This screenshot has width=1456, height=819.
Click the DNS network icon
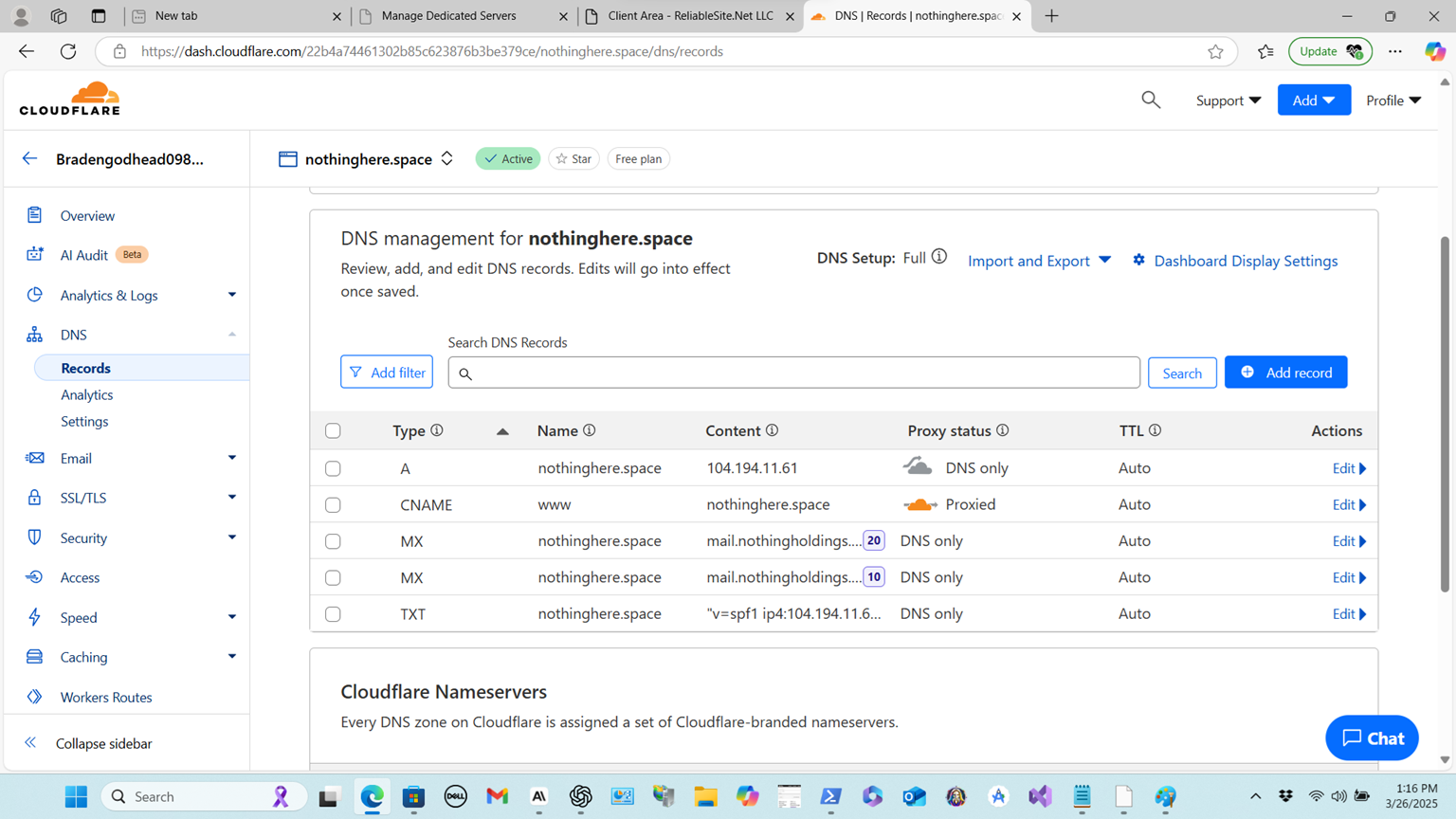(x=34, y=335)
